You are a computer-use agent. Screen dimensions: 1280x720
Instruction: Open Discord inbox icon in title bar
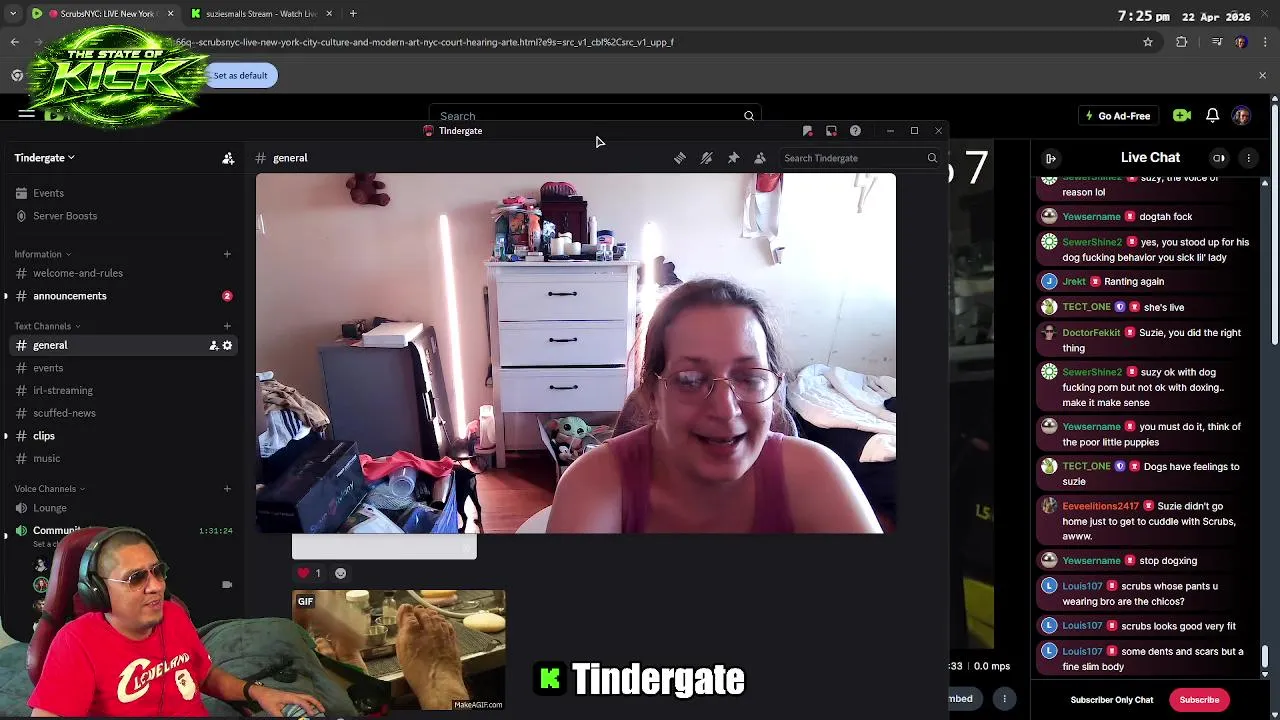(x=831, y=131)
